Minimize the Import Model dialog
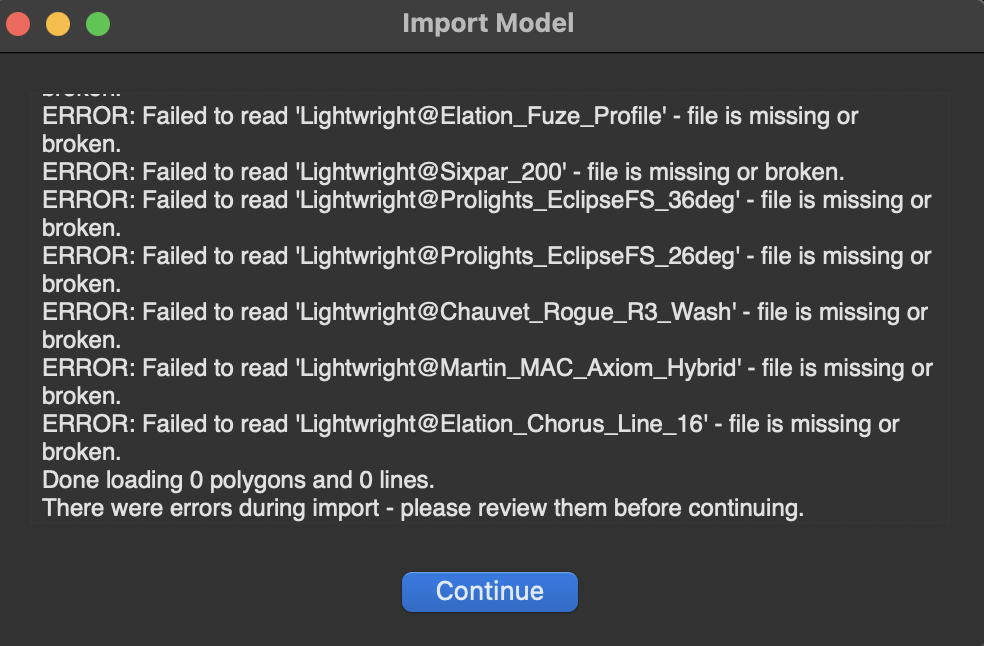 [58, 24]
